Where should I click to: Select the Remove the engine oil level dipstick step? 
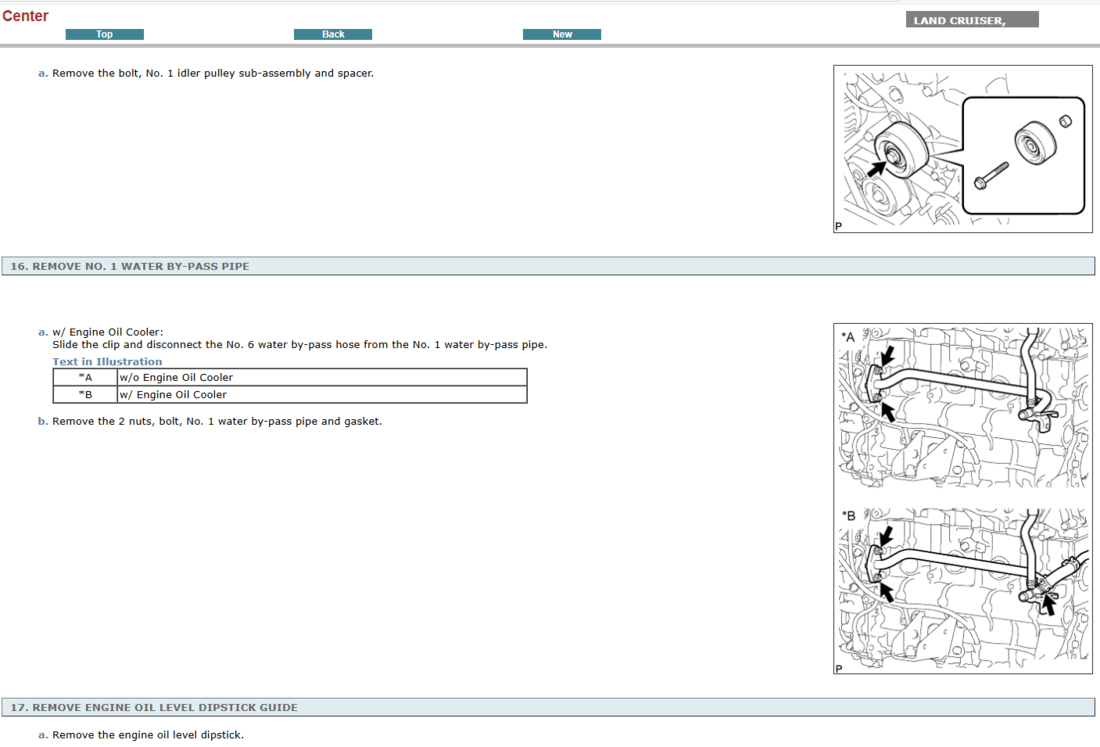(147, 735)
